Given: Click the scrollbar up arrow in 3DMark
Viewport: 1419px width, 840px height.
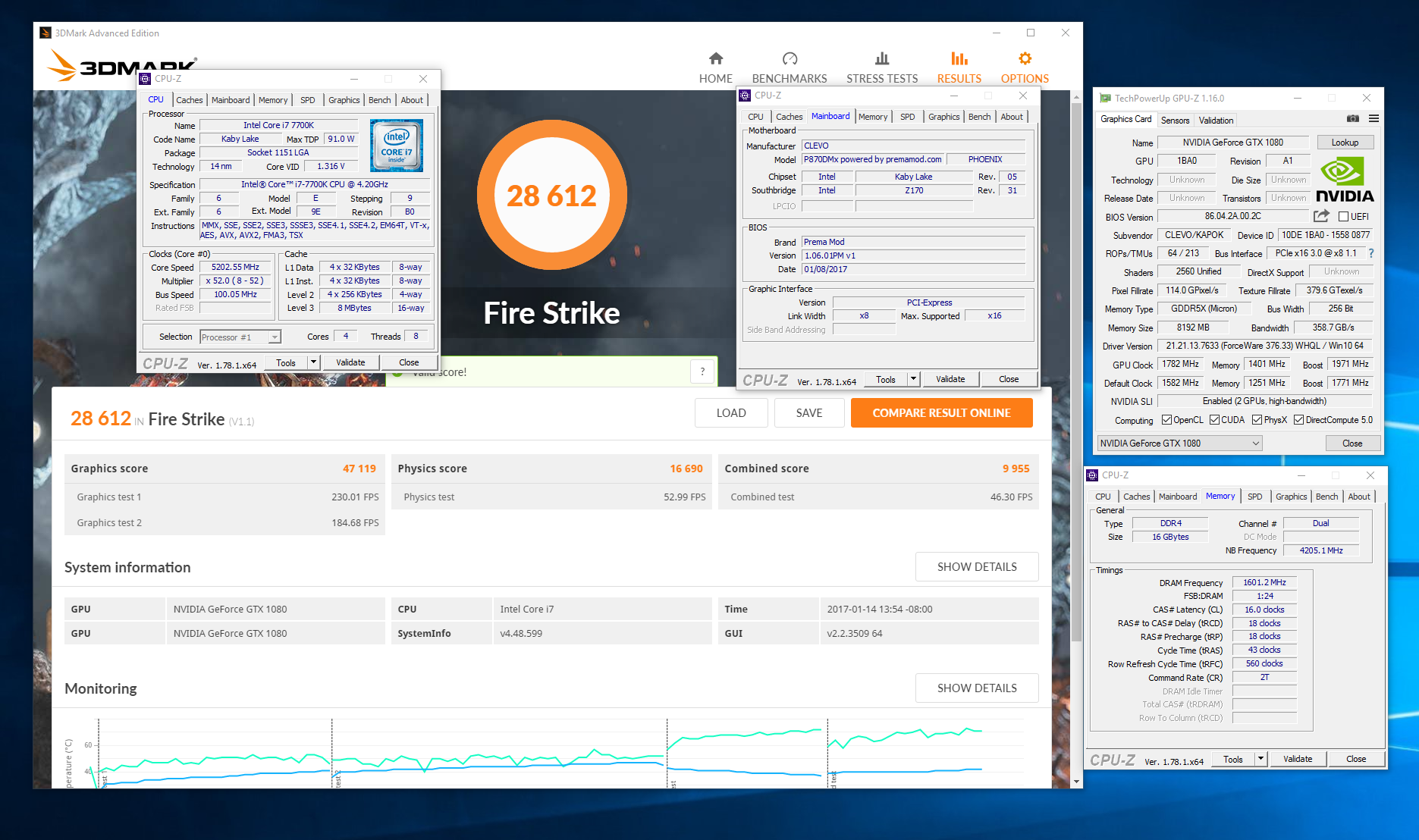Looking at the screenshot, I should pyautogui.click(x=1075, y=97).
